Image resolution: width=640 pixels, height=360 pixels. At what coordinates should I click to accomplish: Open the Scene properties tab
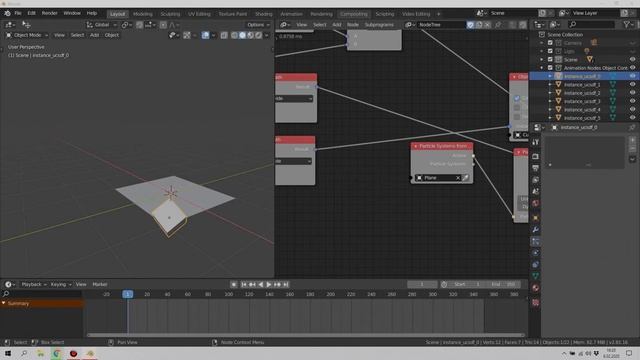536,191
